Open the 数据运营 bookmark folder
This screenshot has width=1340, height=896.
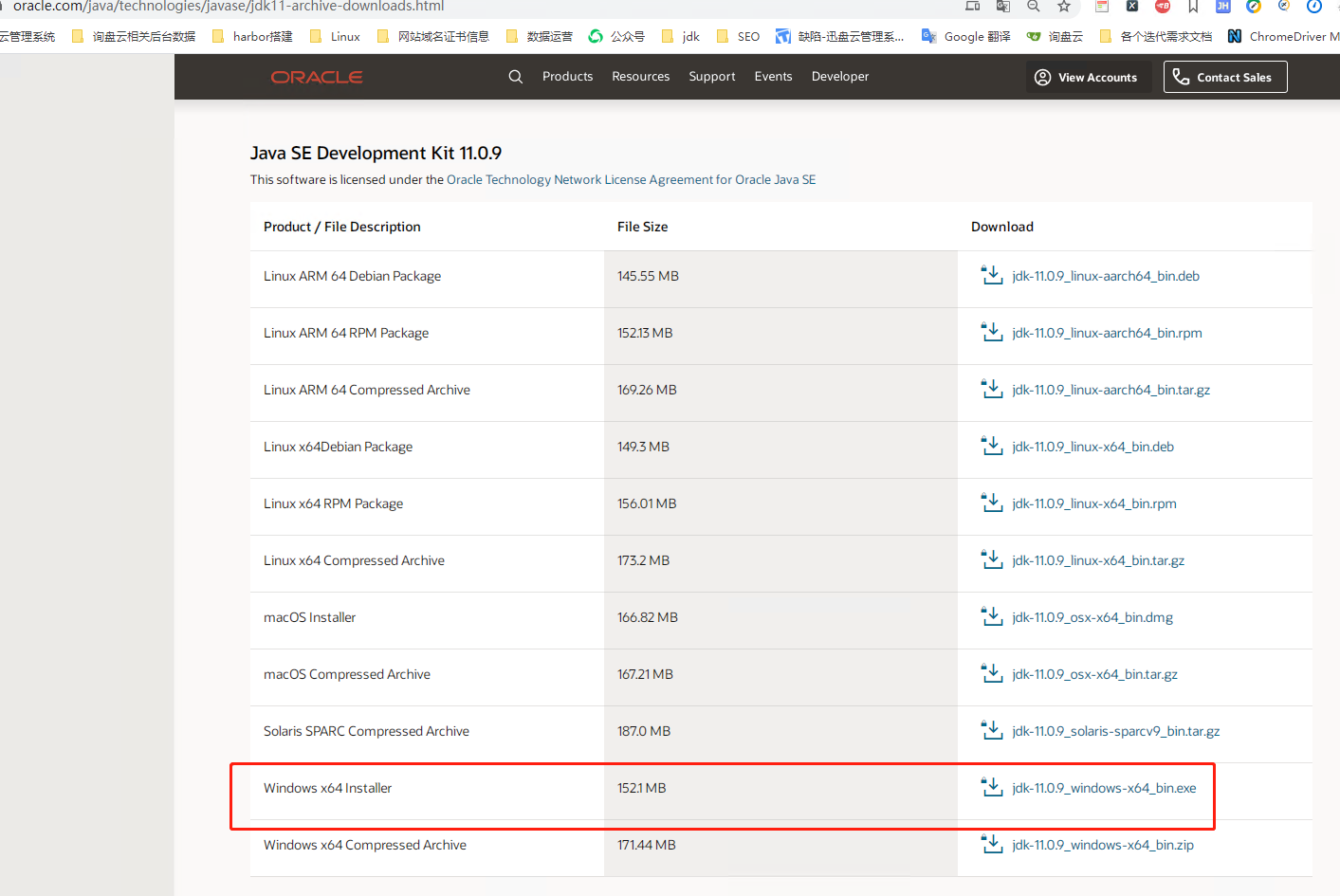coord(540,36)
